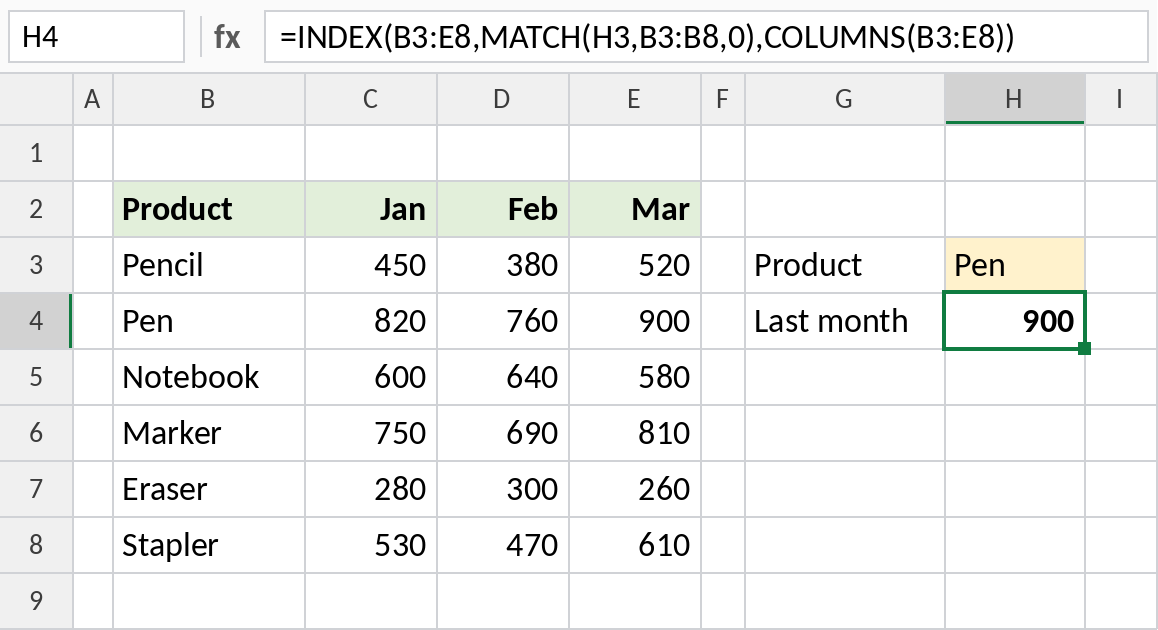Click the Name Box showing H4
The image size is (1158, 630).
click(x=96, y=36)
